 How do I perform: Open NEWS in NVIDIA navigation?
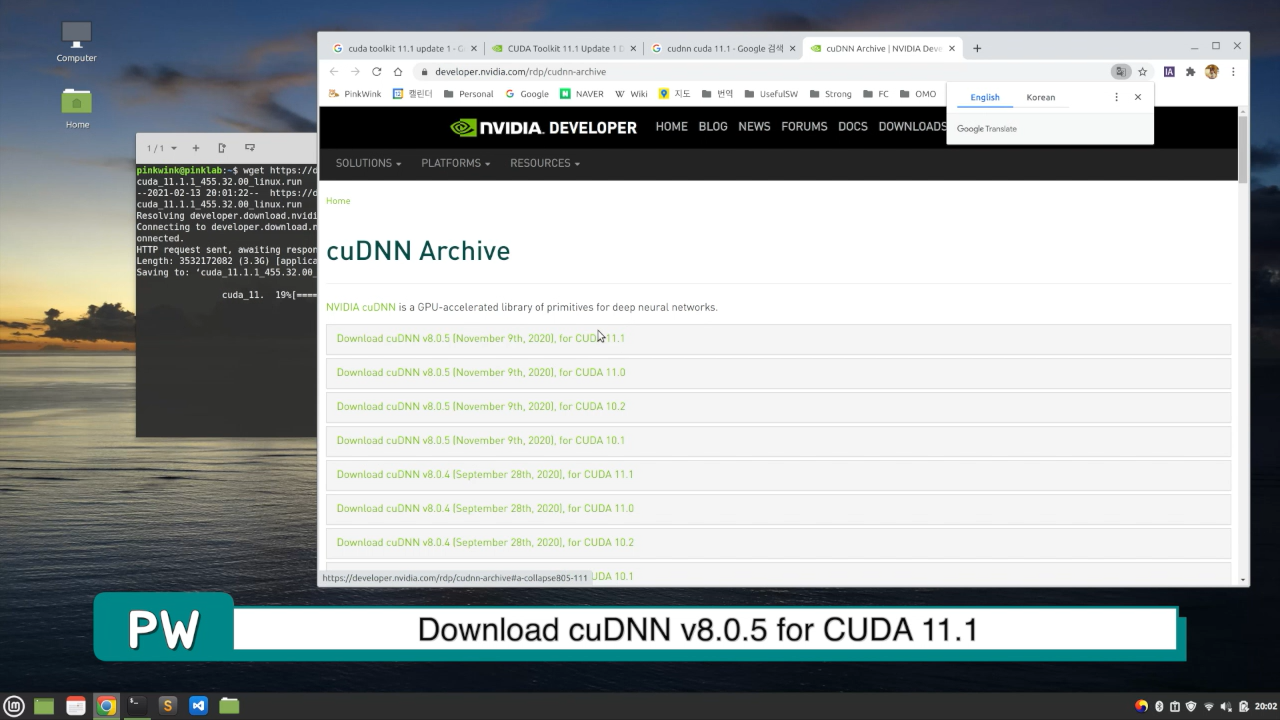(754, 127)
